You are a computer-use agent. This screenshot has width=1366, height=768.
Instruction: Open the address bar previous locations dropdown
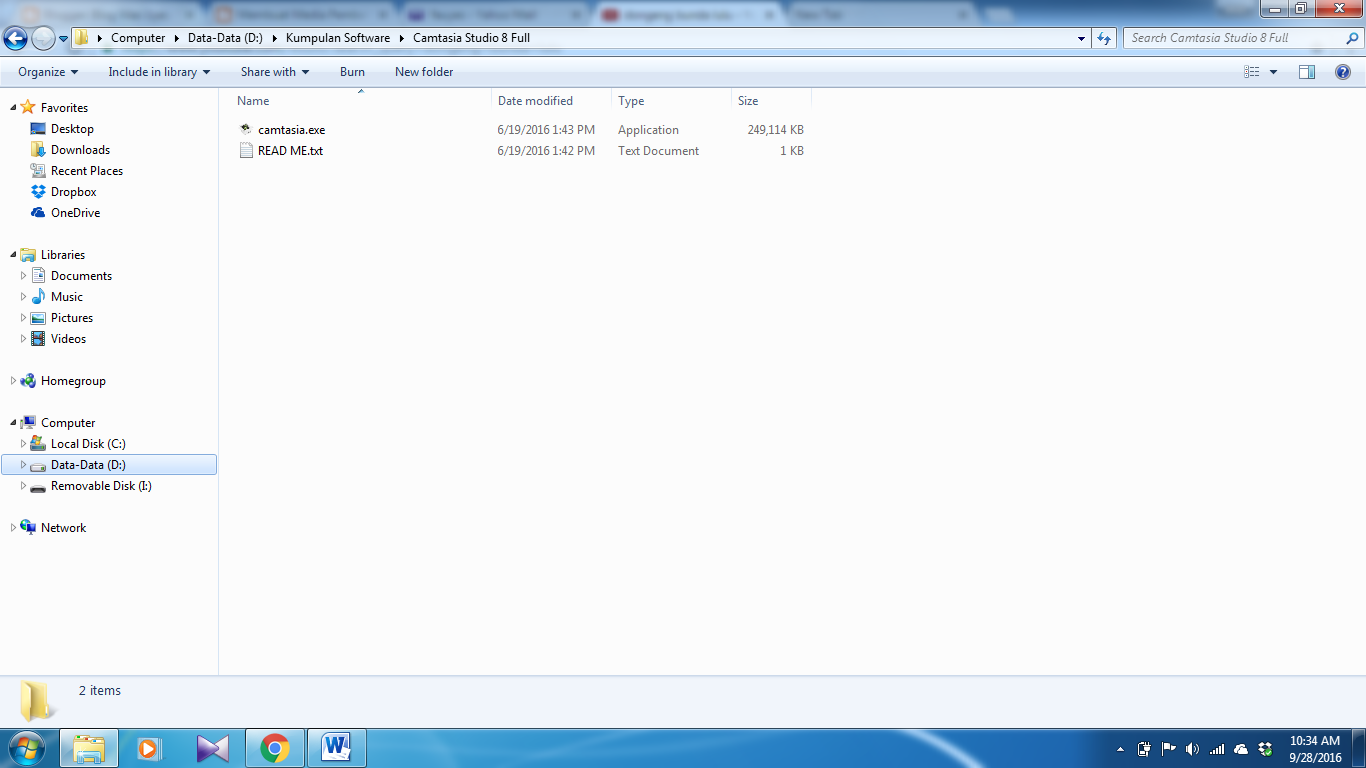point(1081,38)
